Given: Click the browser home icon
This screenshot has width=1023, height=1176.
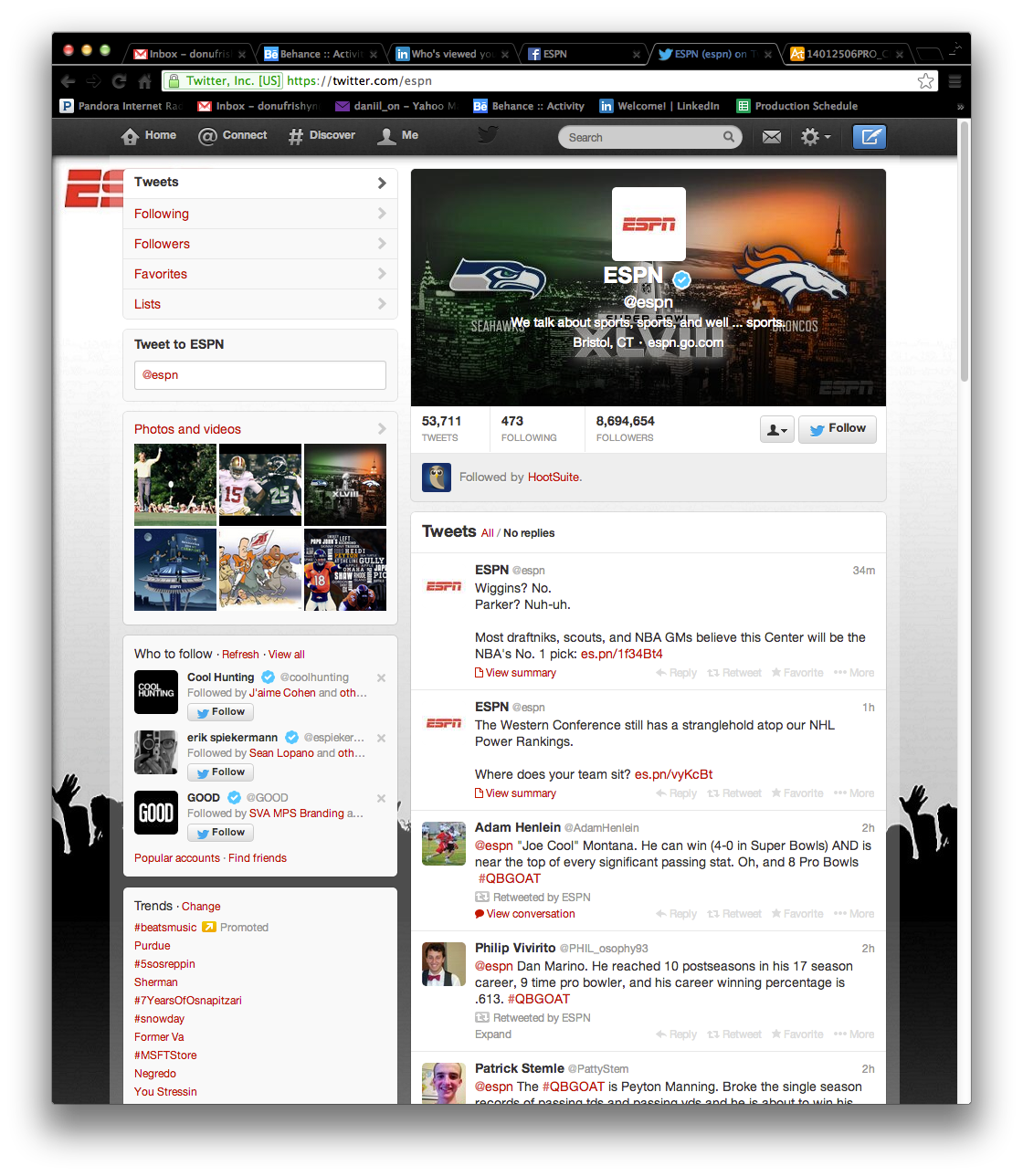Looking at the screenshot, I should pos(144,81).
